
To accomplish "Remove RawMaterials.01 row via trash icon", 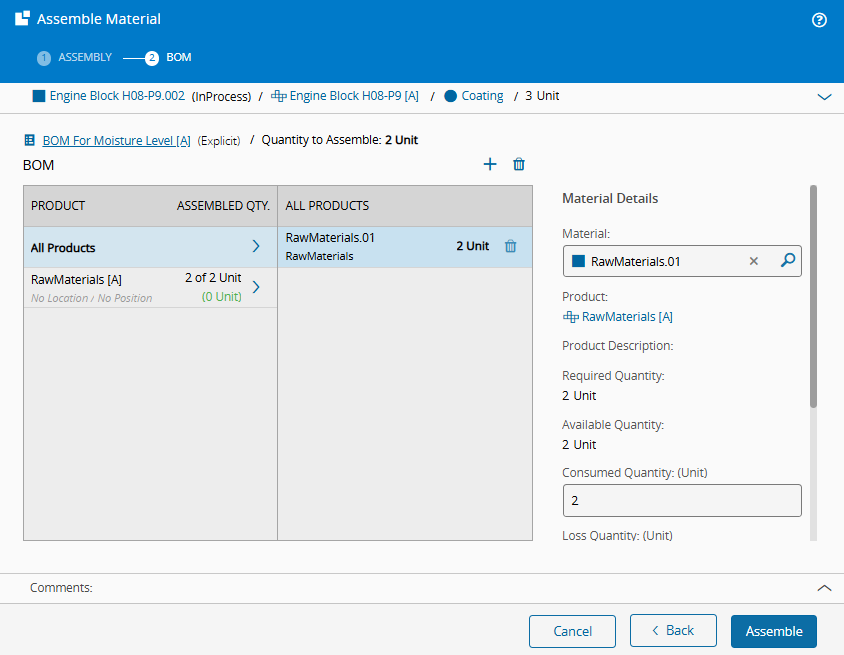I will pos(510,246).
